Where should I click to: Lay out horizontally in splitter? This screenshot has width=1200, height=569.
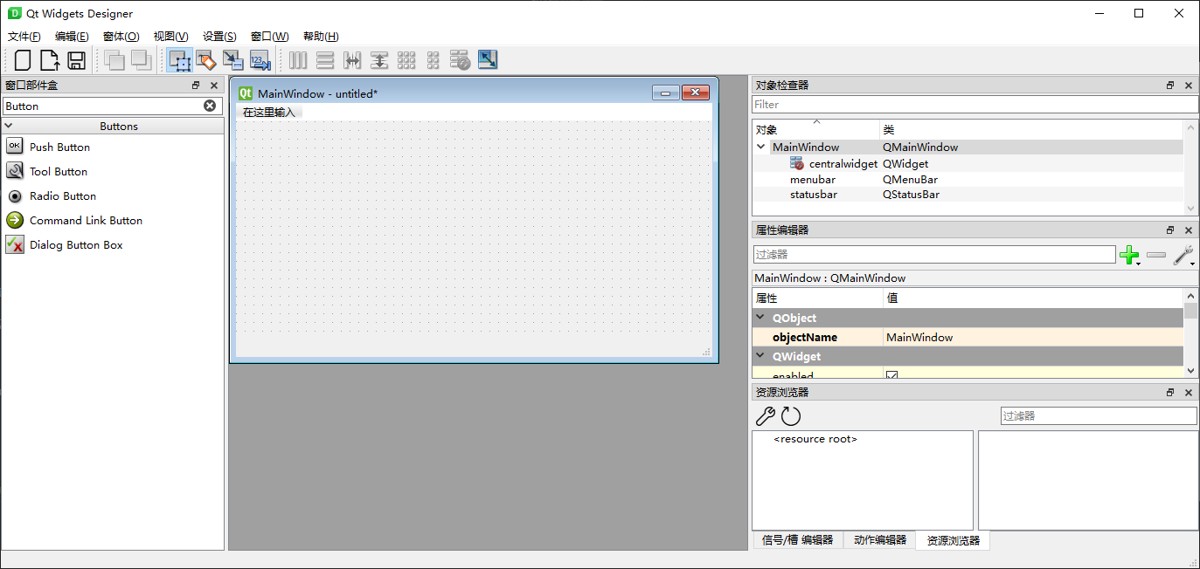352,60
